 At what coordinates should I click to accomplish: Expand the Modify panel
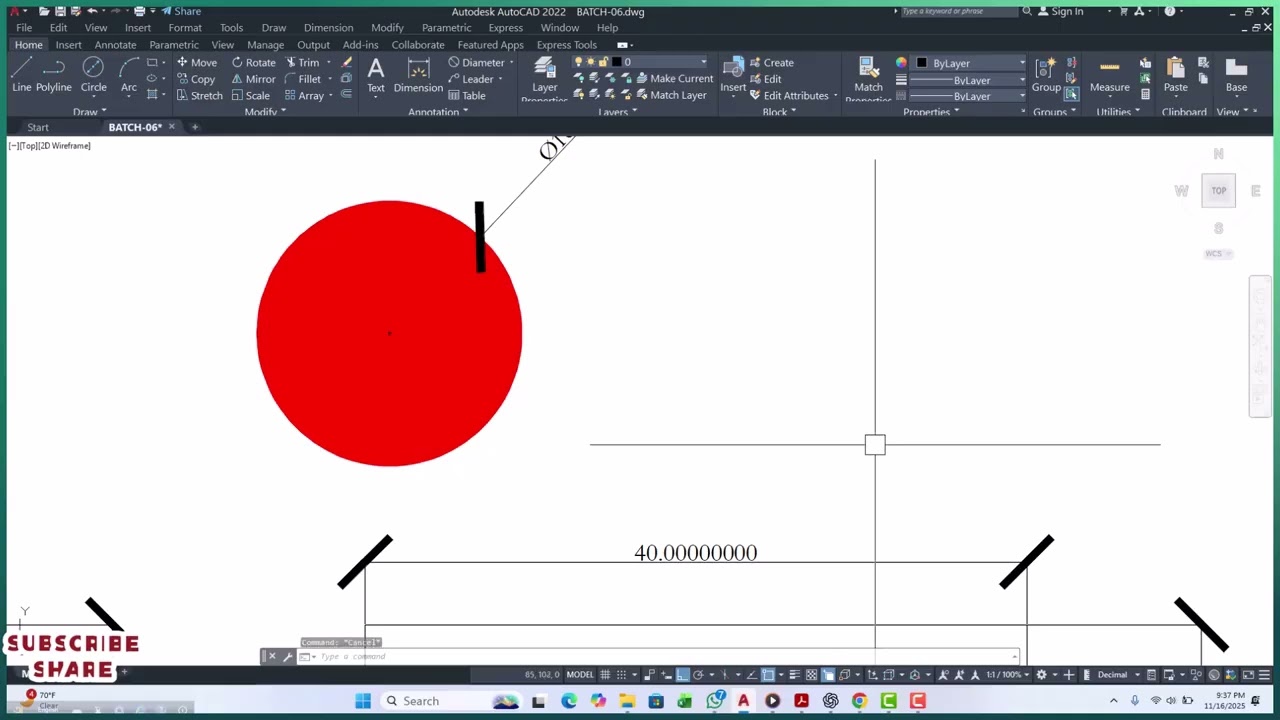pyautogui.click(x=265, y=112)
